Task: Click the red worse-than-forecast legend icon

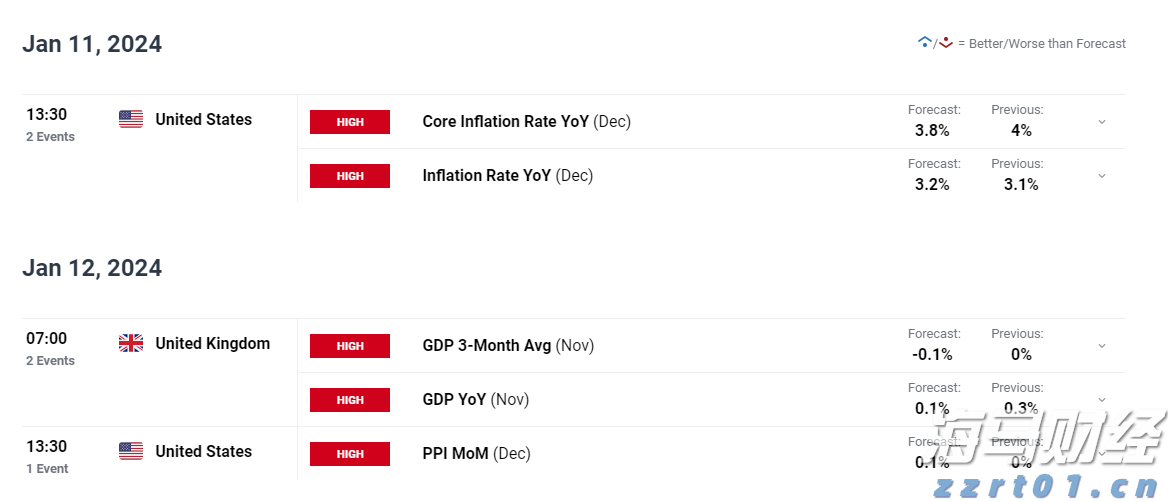Action: click(x=946, y=42)
